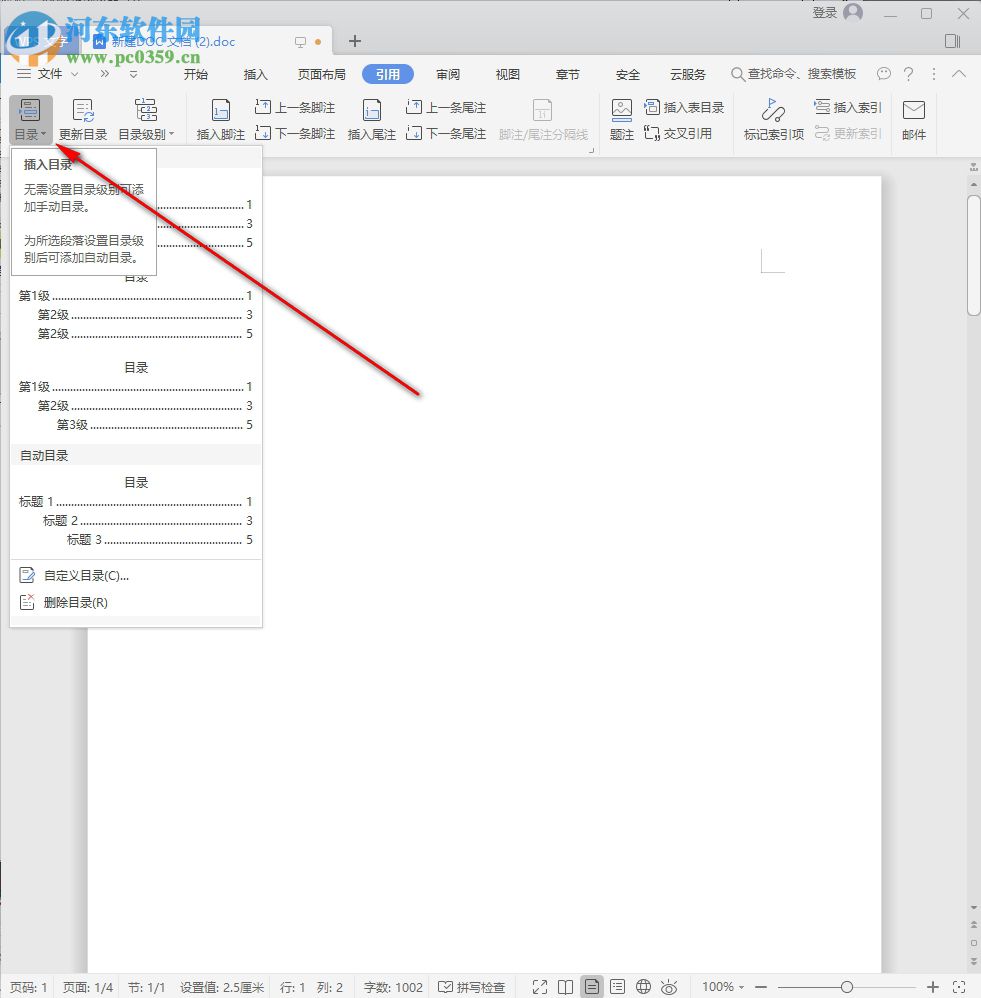Go to 上一条脚注 previous footnote

tap(295, 107)
